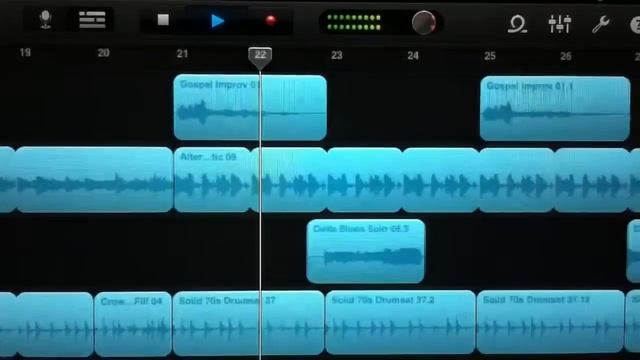
Task: Select the Gospel Improv 01.1 region at bar 25
Action: (x=555, y=109)
